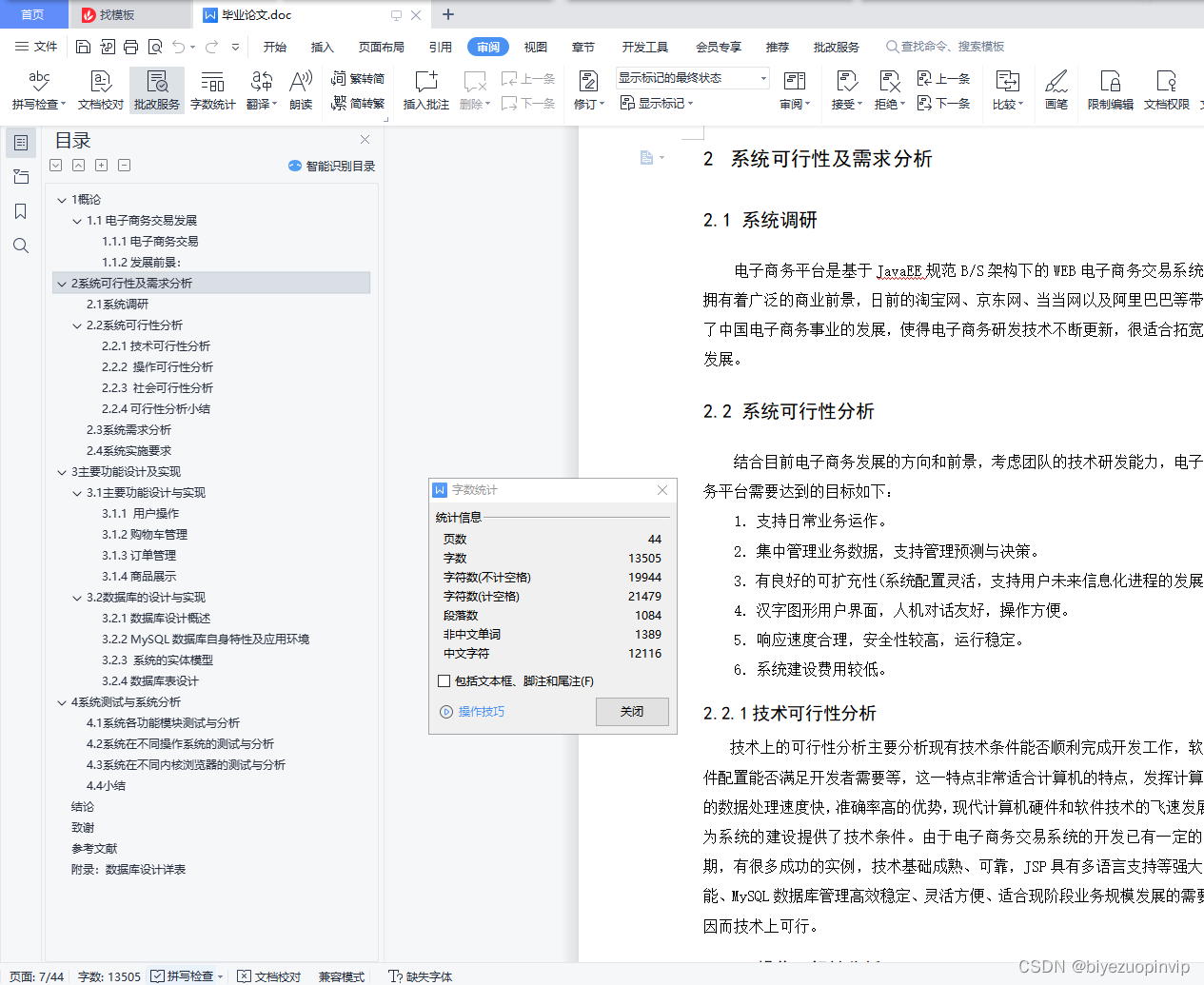Open 显示标记的最终状态 dropdown
The height and width of the screenshot is (985, 1204).
(x=692, y=78)
